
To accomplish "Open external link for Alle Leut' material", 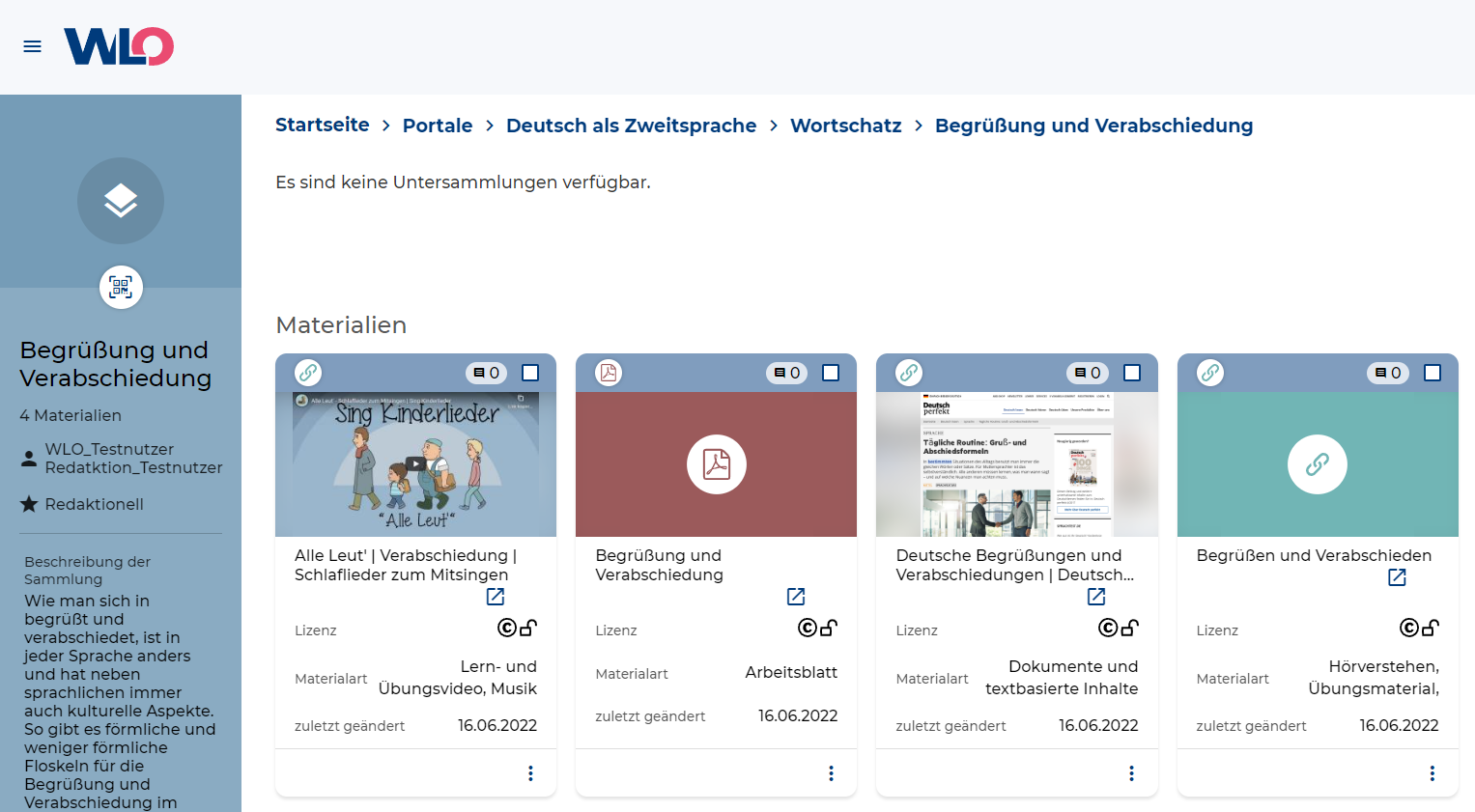I will click(x=496, y=597).
